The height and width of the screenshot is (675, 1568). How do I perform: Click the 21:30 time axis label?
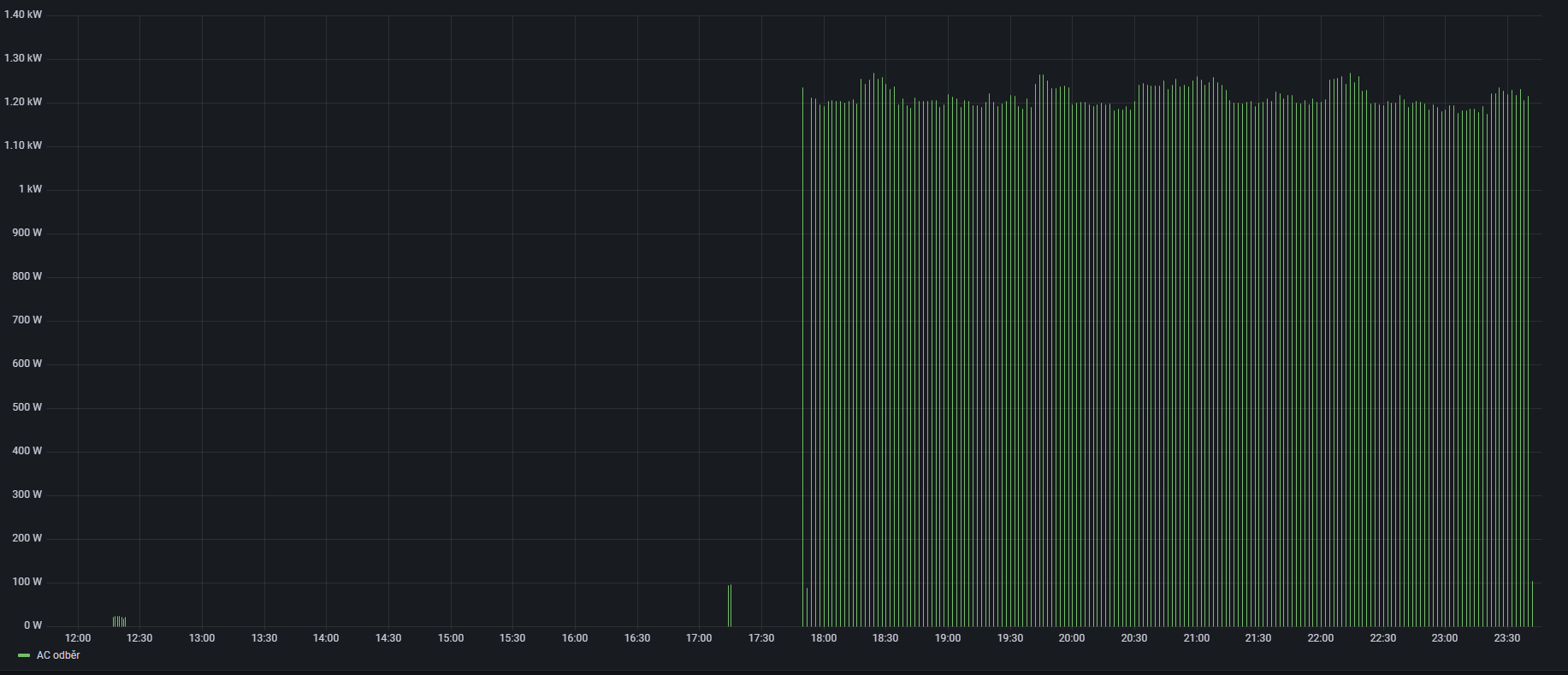(x=1258, y=638)
